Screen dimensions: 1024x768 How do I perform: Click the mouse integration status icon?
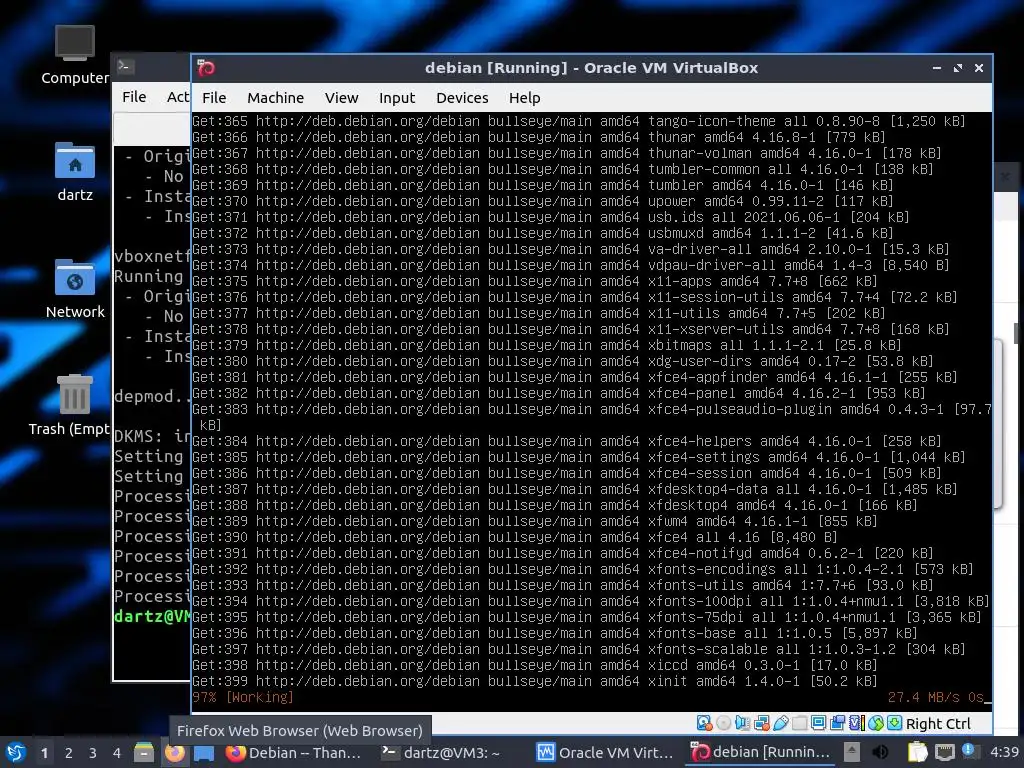coord(876,723)
